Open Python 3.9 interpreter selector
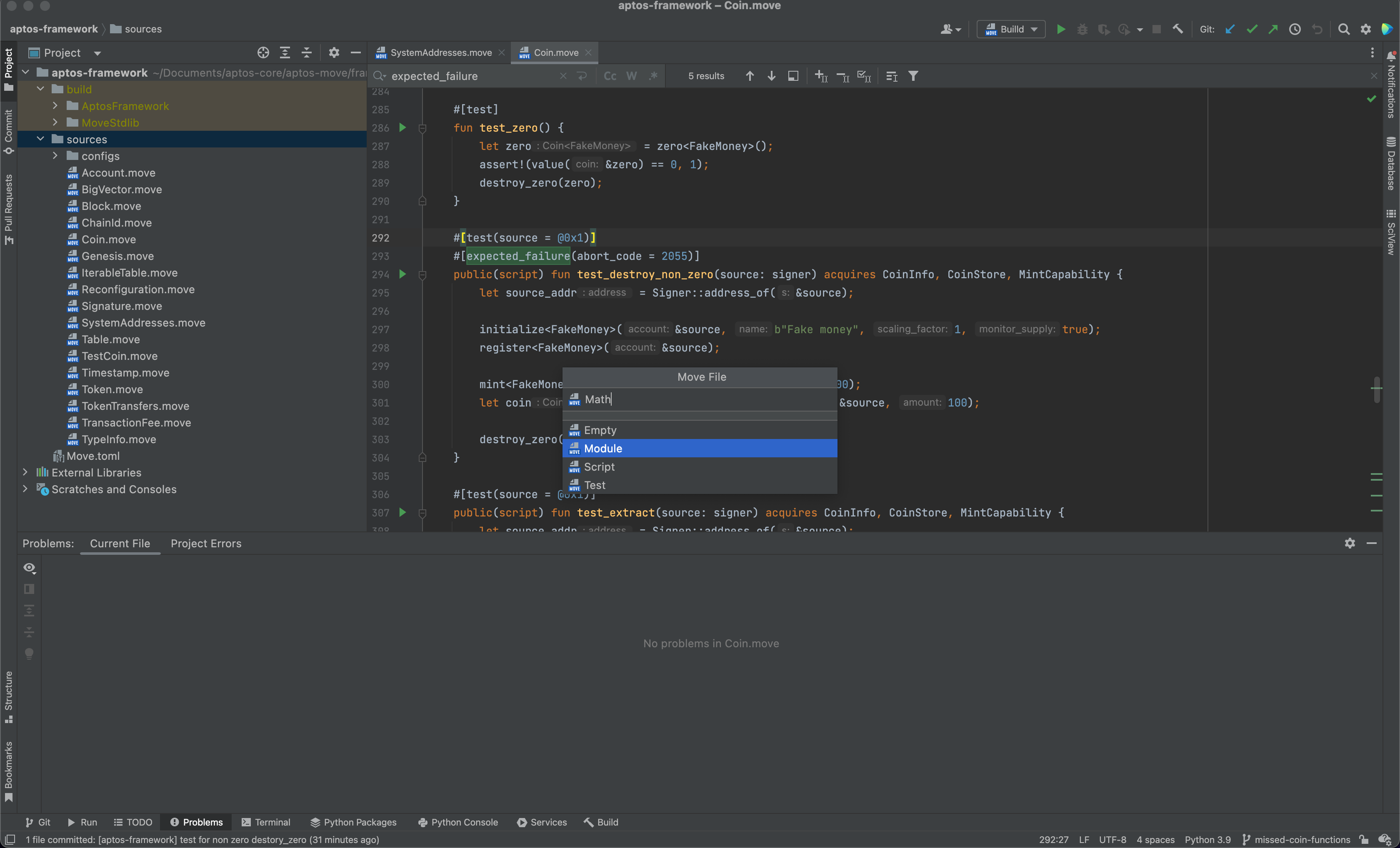Screen dimensions: 1400x848 click(1207, 840)
